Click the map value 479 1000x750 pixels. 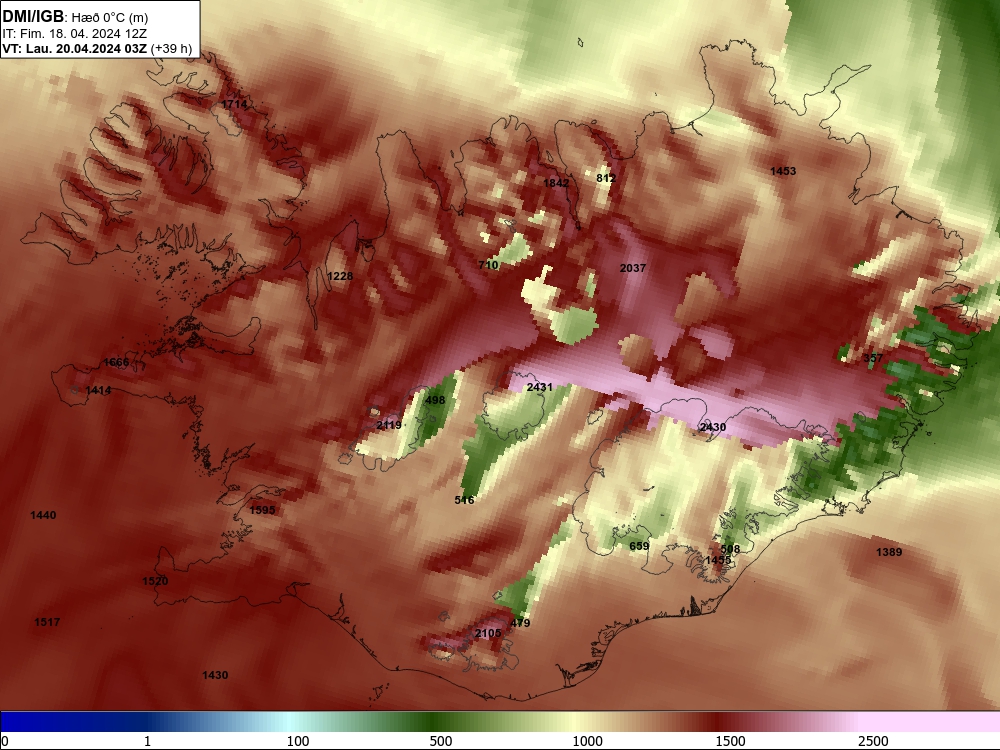[x=520, y=623]
